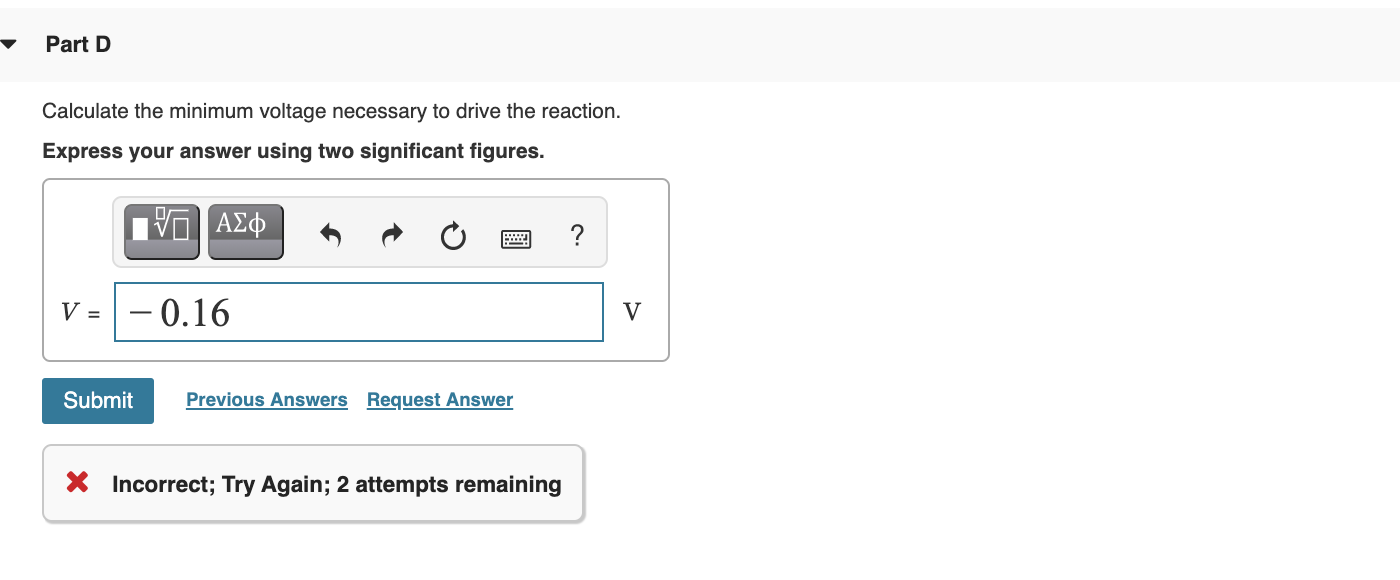Show the keyboard shortcuts panel
This screenshot has width=1400, height=580.
click(x=516, y=238)
